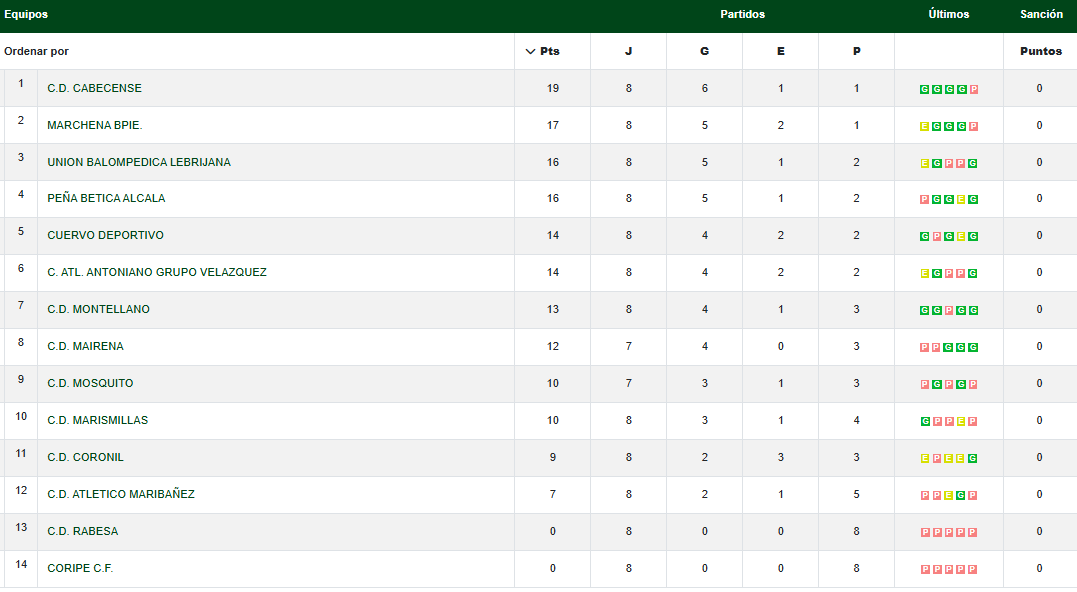This screenshot has height=592, width=1077.
Task: Open the C.D. Cabecense team link
Action: [x=94, y=88]
